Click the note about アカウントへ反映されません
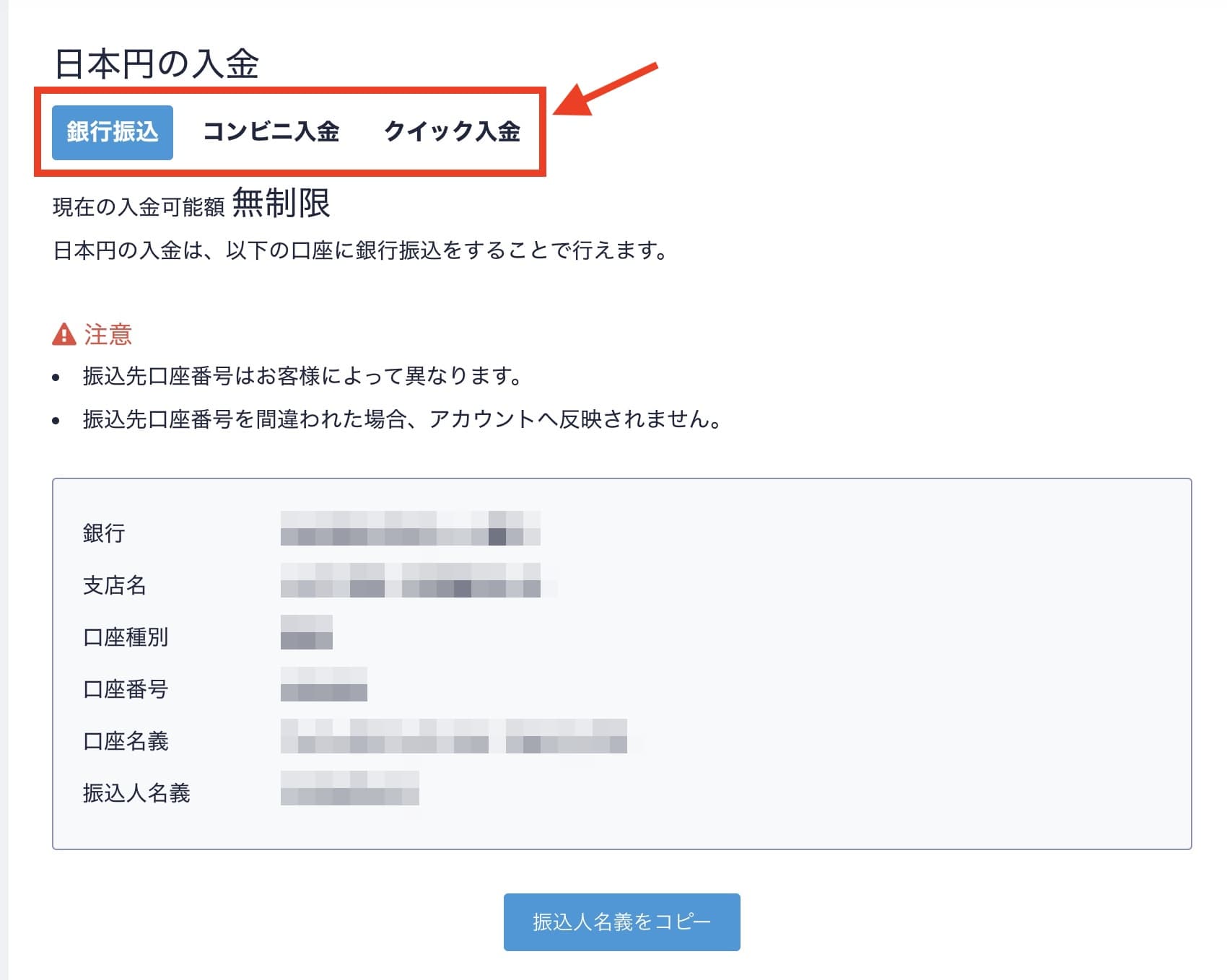1227x980 pixels. pyautogui.click(x=402, y=419)
